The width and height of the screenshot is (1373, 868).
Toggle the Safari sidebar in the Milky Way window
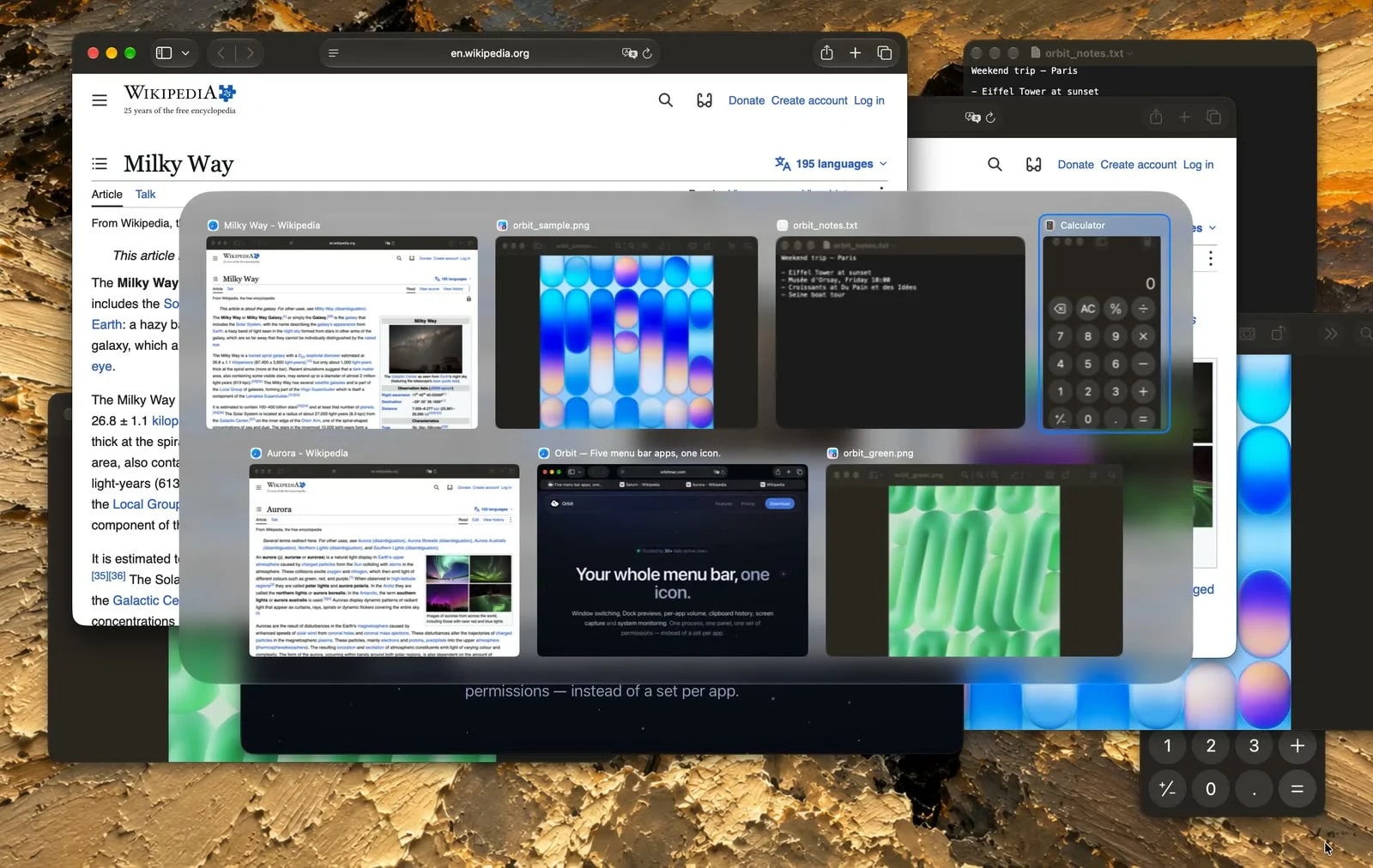coord(164,53)
